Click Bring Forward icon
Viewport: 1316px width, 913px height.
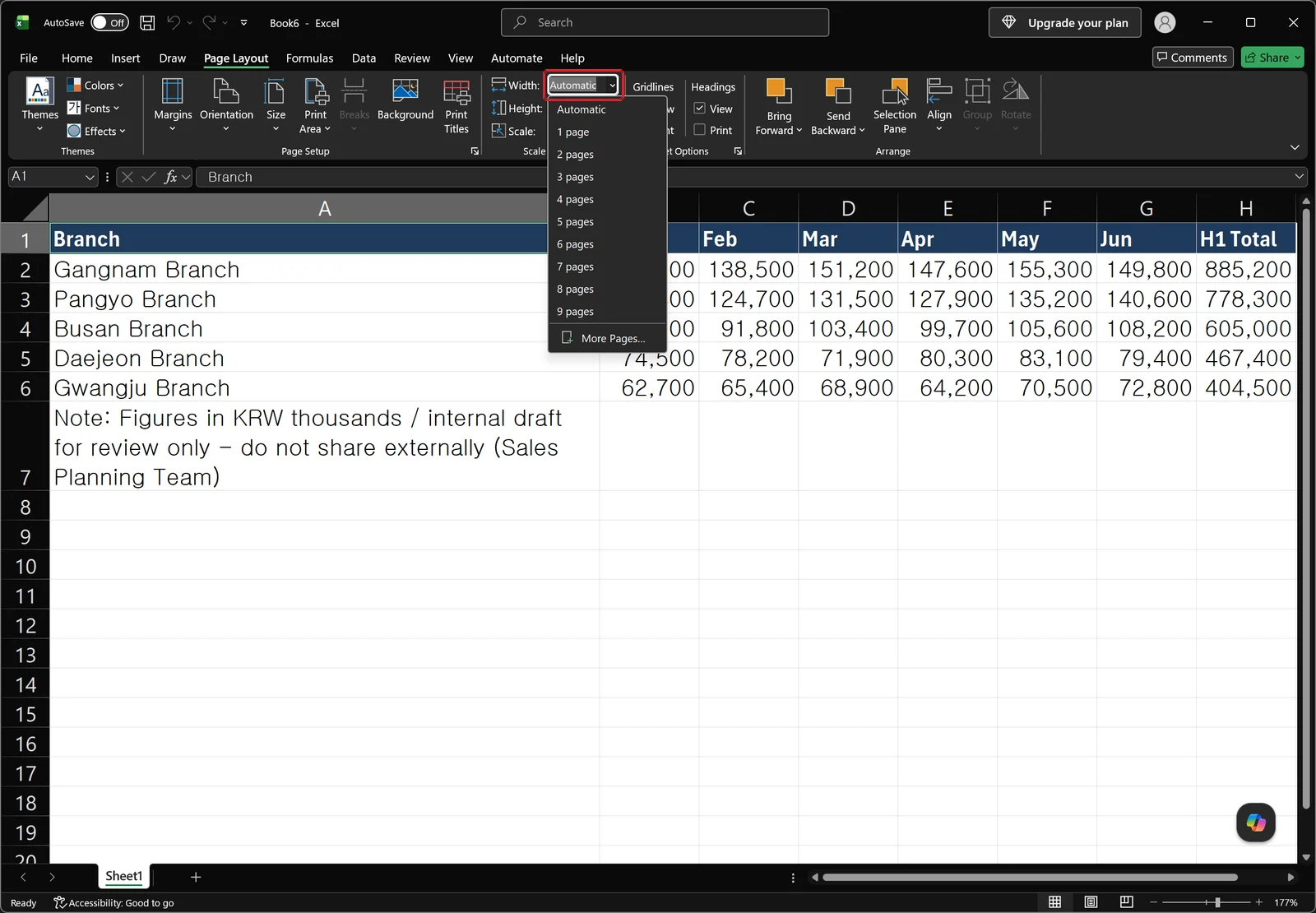pyautogui.click(x=778, y=91)
